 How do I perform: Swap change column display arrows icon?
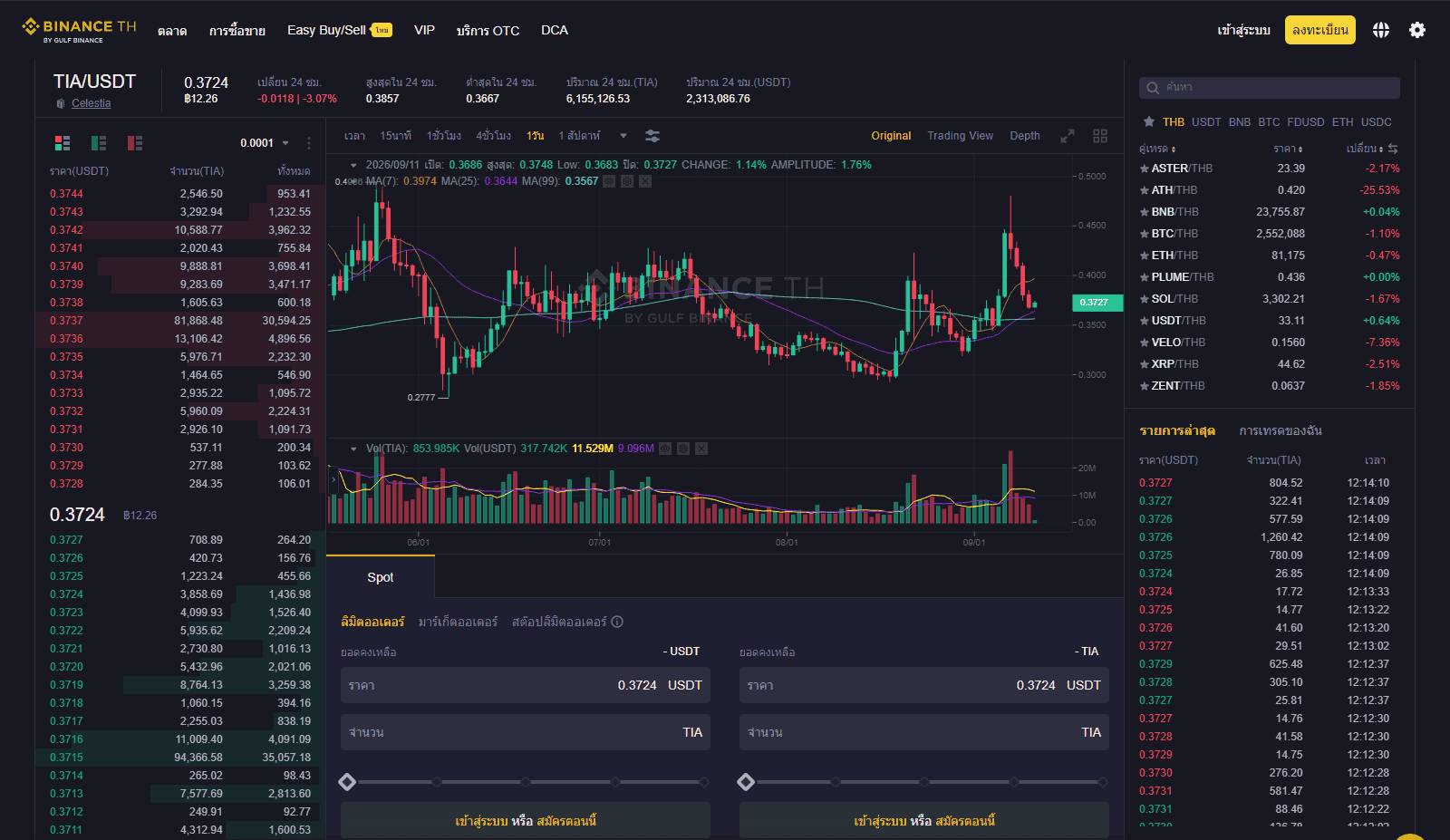point(1393,149)
